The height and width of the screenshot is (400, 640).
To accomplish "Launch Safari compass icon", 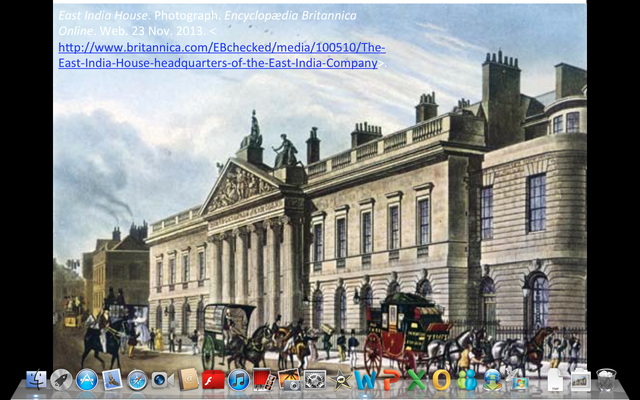I will coord(137,380).
